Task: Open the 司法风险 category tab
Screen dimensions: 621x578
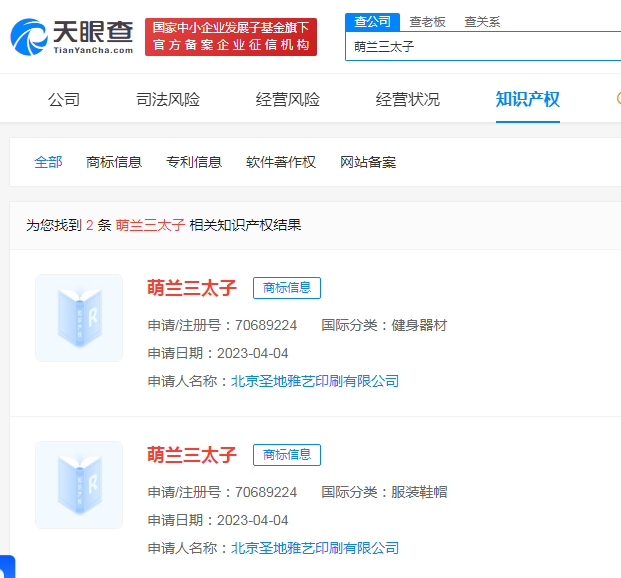Action: click(x=168, y=99)
